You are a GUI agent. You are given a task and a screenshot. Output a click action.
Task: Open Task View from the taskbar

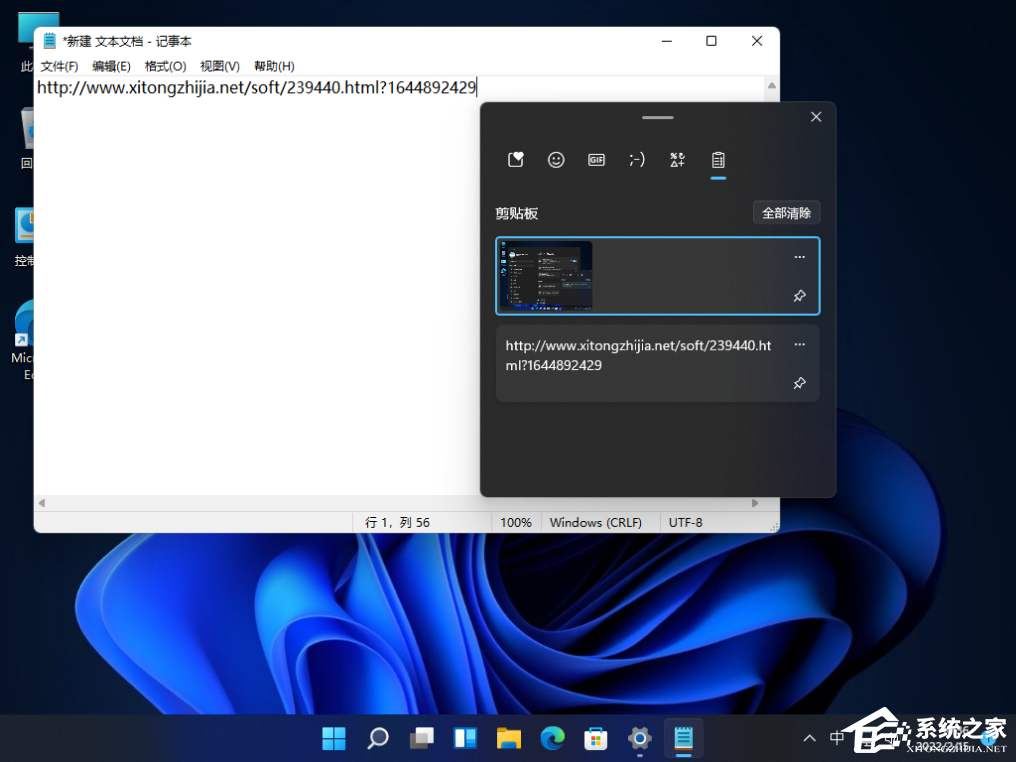(422, 737)
